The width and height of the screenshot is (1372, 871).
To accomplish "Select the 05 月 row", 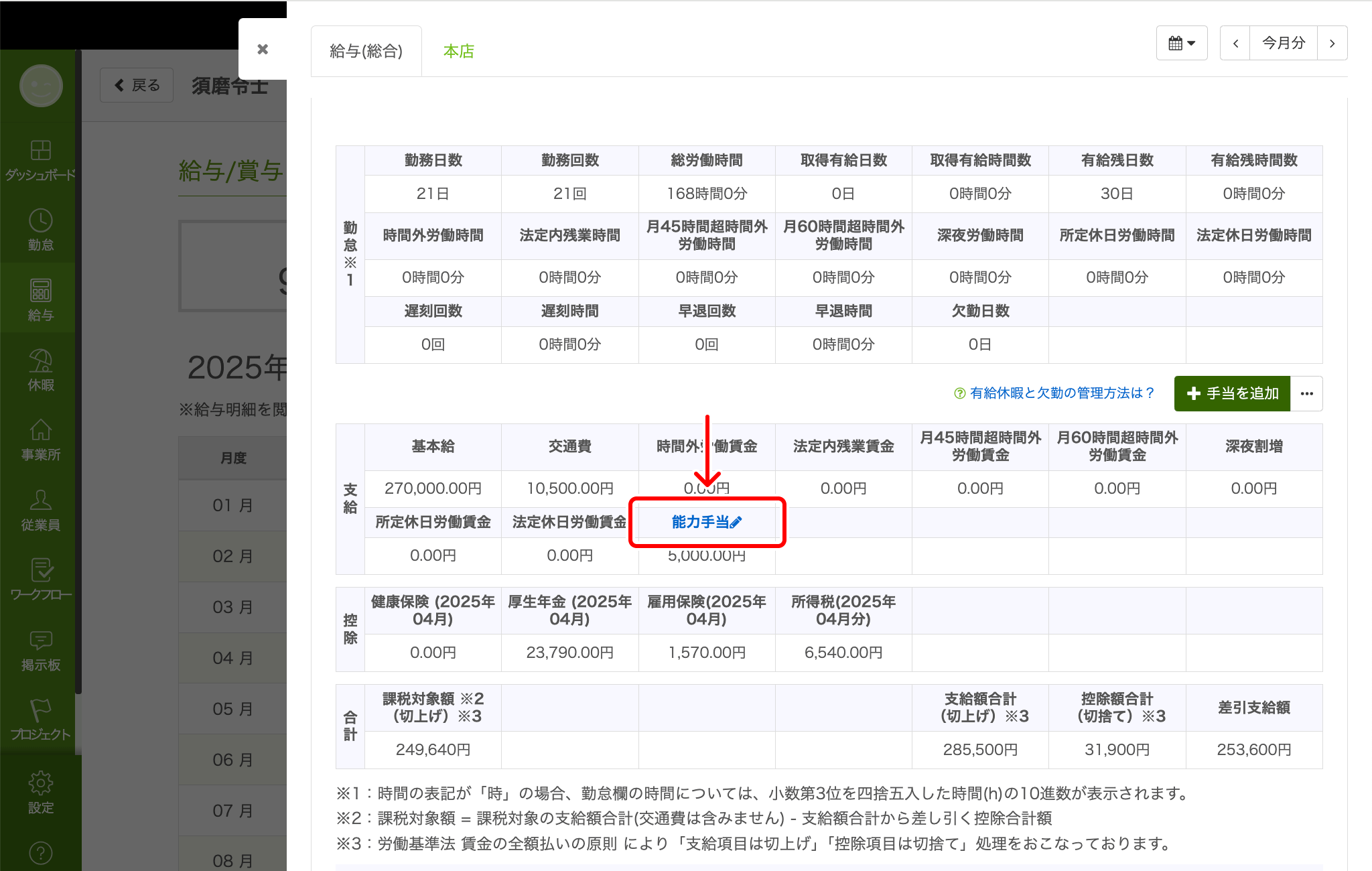I will 232,709.
